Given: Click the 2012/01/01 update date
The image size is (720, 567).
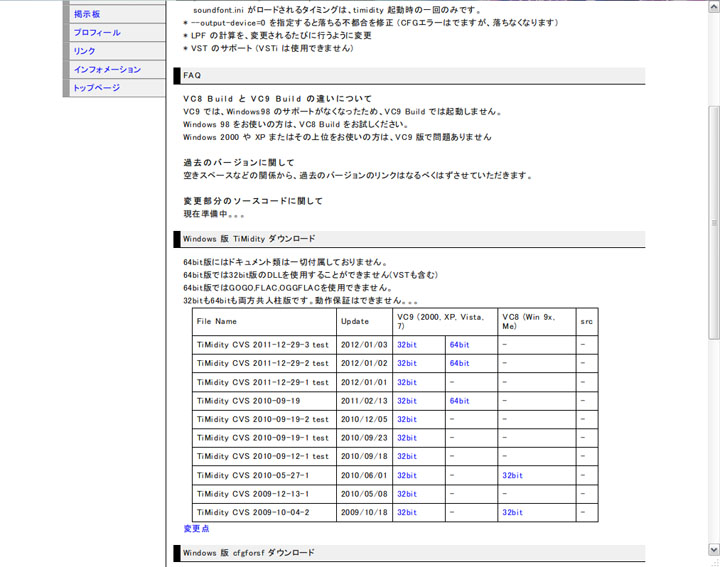Looking at the screenshot, I should click(x=364, y=382).
